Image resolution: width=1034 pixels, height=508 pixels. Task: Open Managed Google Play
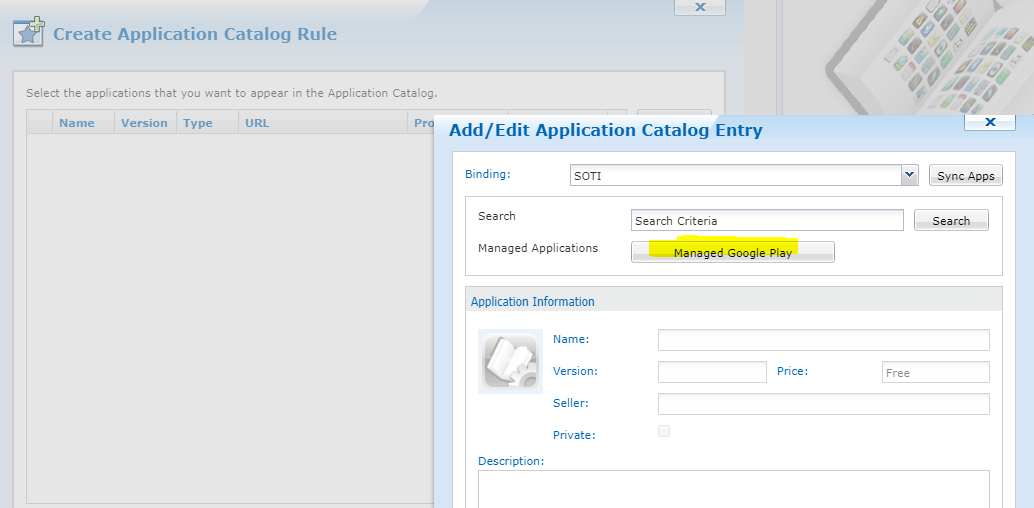tap(732, 252)
